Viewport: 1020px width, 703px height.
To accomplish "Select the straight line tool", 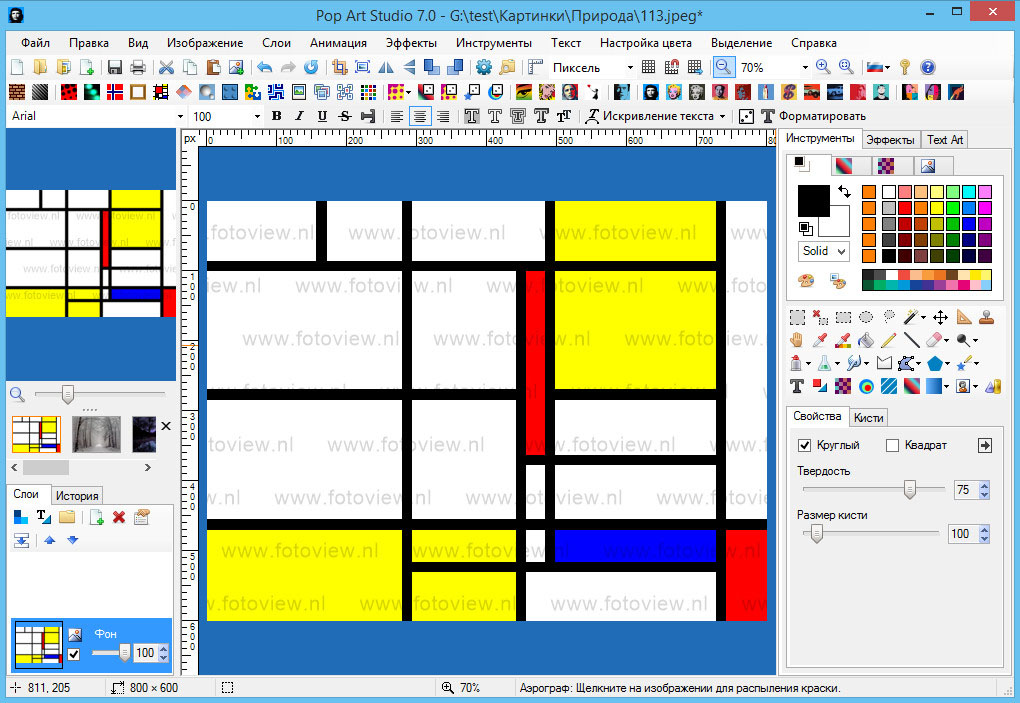I will [911, 340].
